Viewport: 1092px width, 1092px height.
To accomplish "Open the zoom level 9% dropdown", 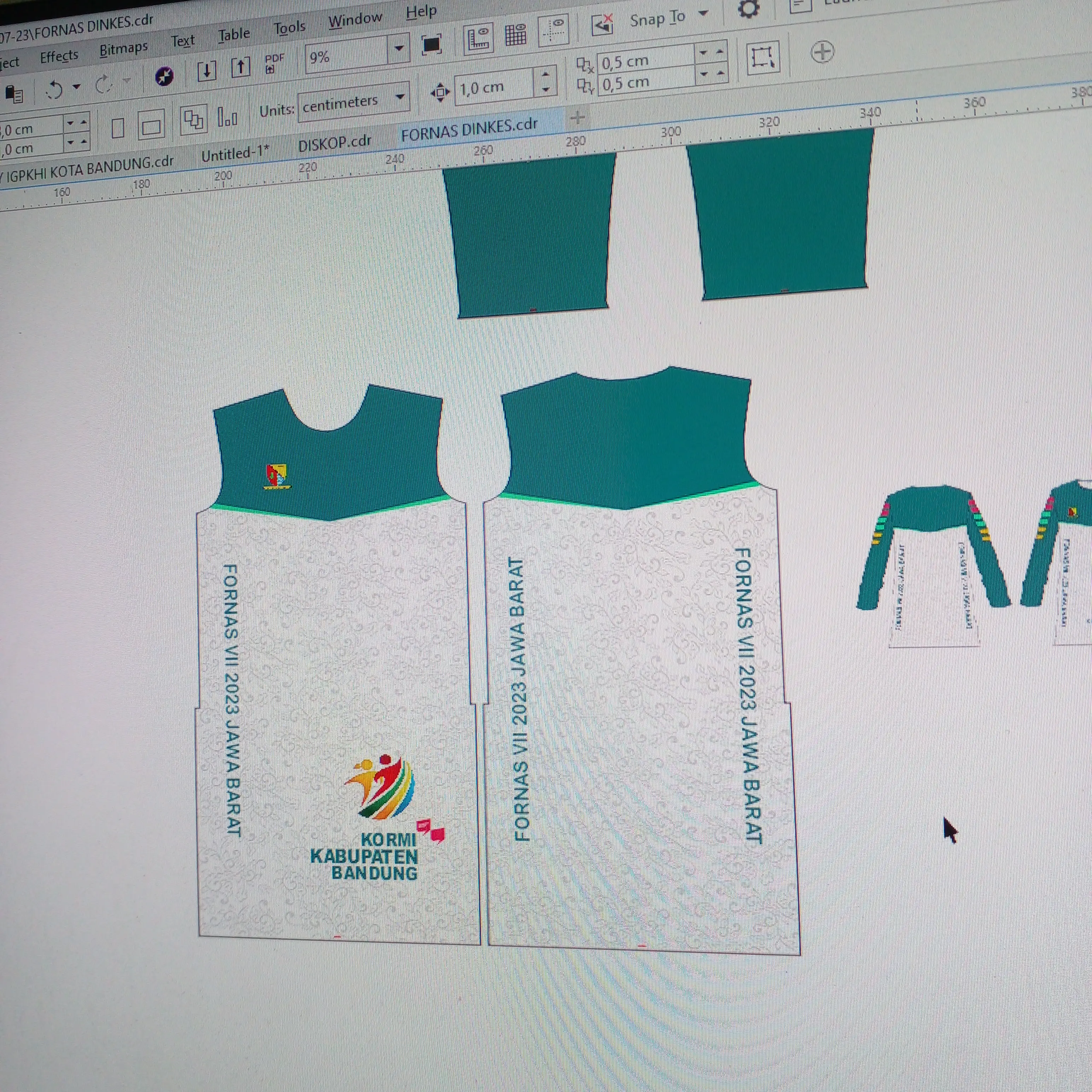I will click(399, 49).
